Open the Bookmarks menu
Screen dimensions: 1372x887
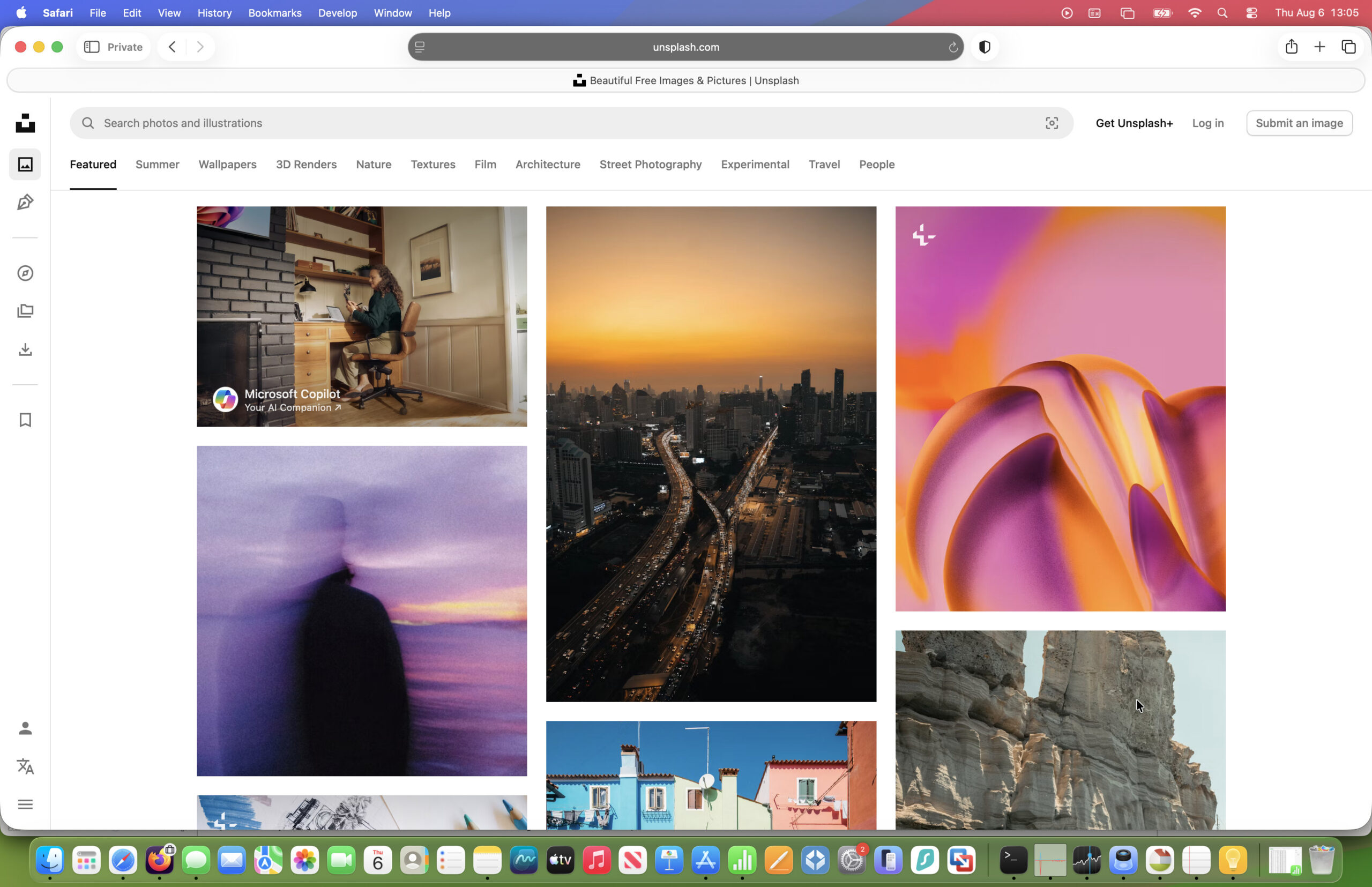tap(275, 13)
